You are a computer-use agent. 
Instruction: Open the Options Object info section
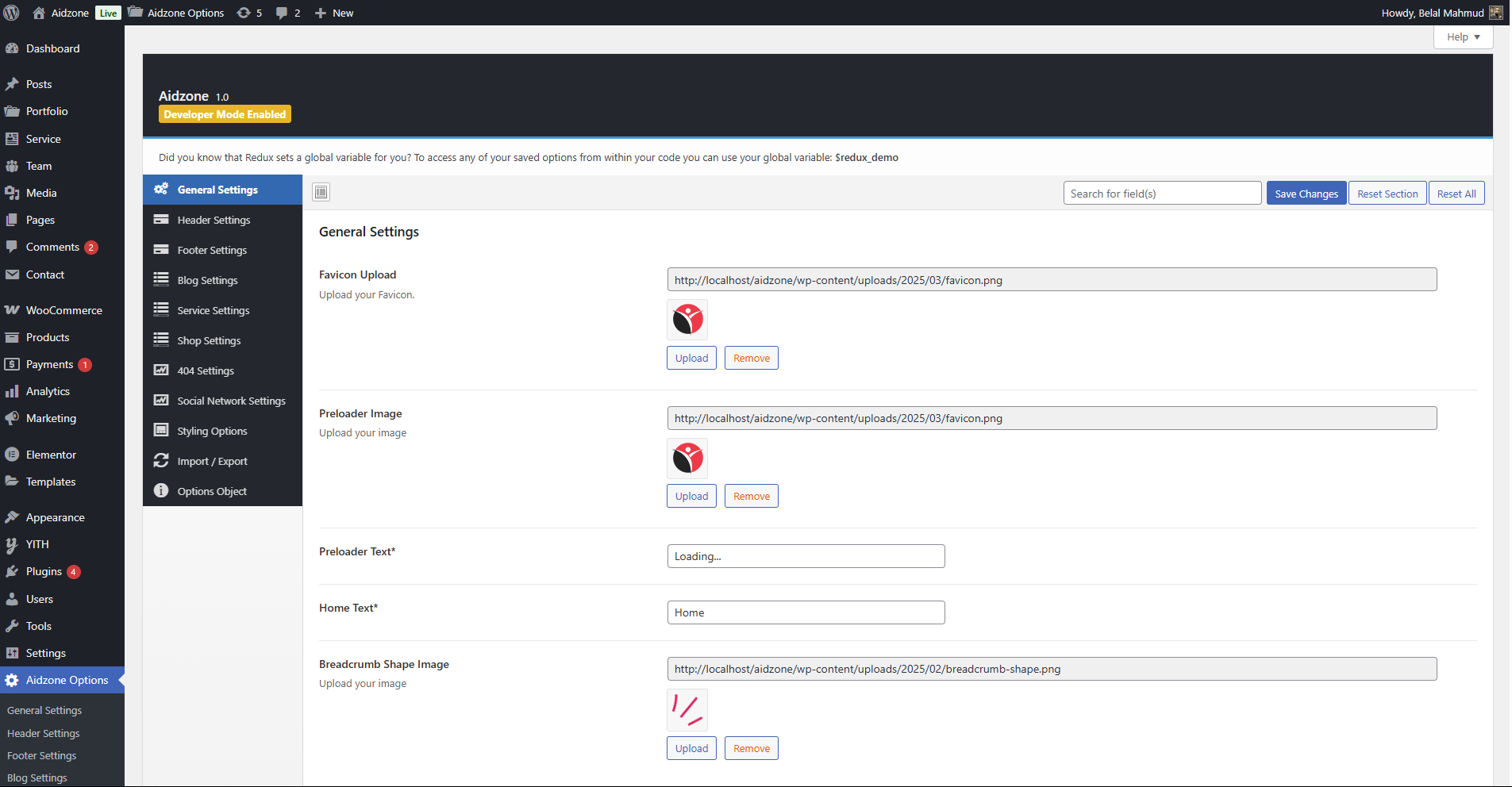coord(211,491)
